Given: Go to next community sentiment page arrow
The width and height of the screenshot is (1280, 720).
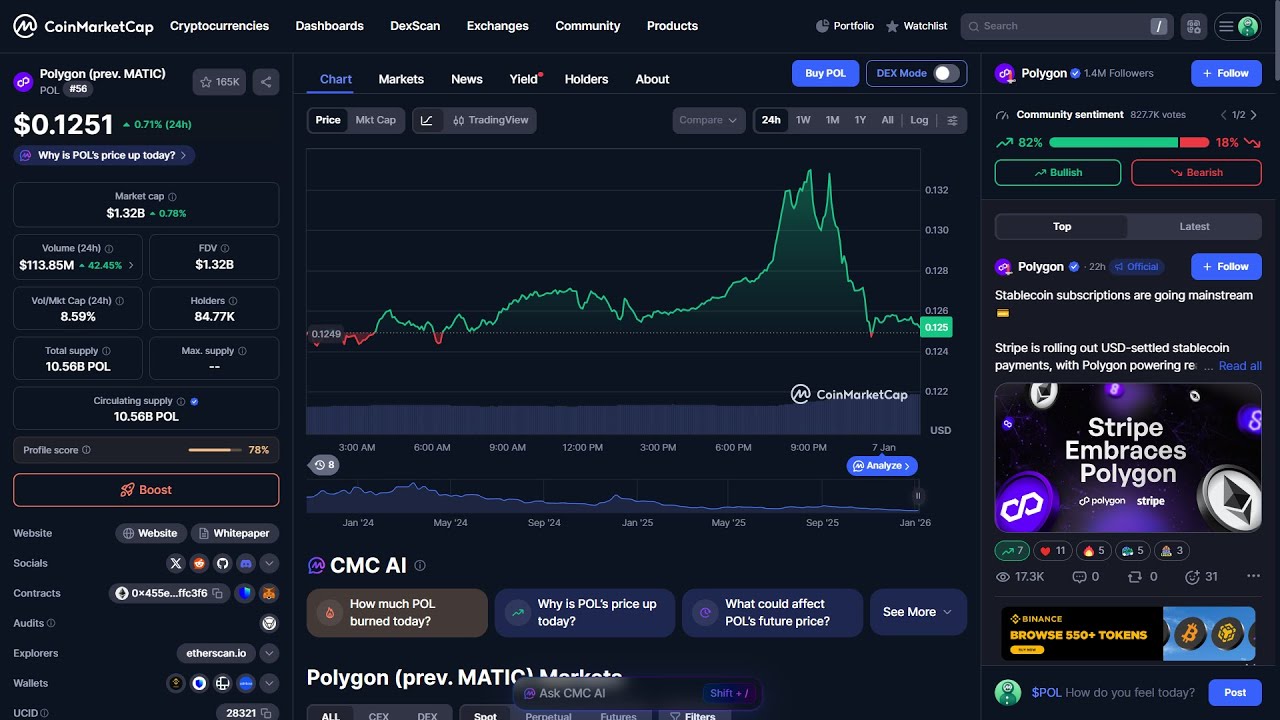Looking at the screenshot, I should [x=1255, y=115].
